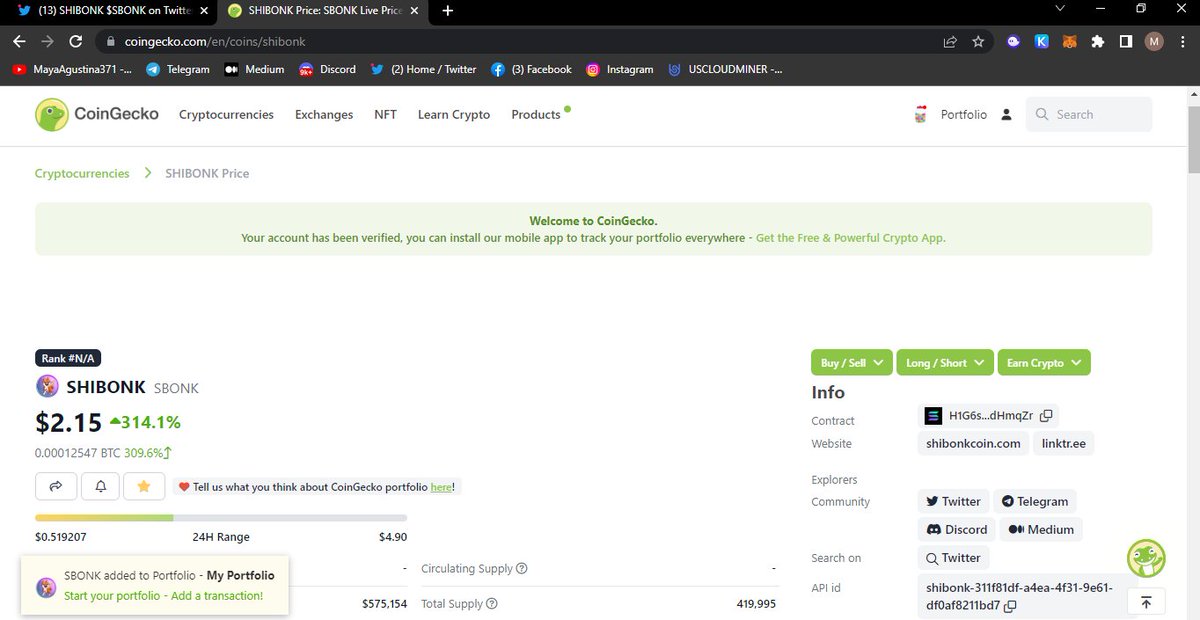Screen dimensions: 1200x620
Task: Click Start your portfolio - Add a transaction
Action: [164, 596]
